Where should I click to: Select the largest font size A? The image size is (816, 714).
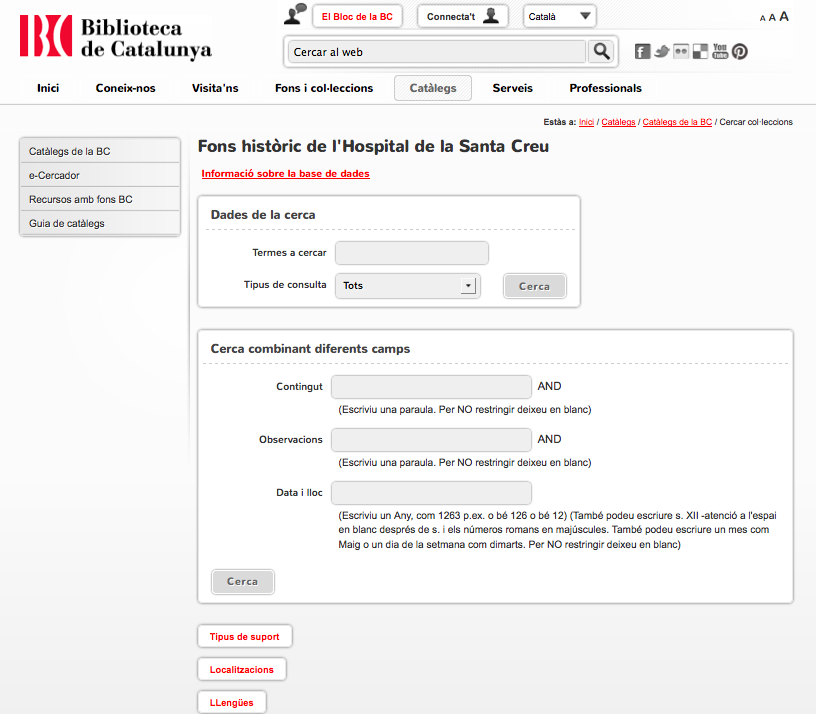pos(784,16)
